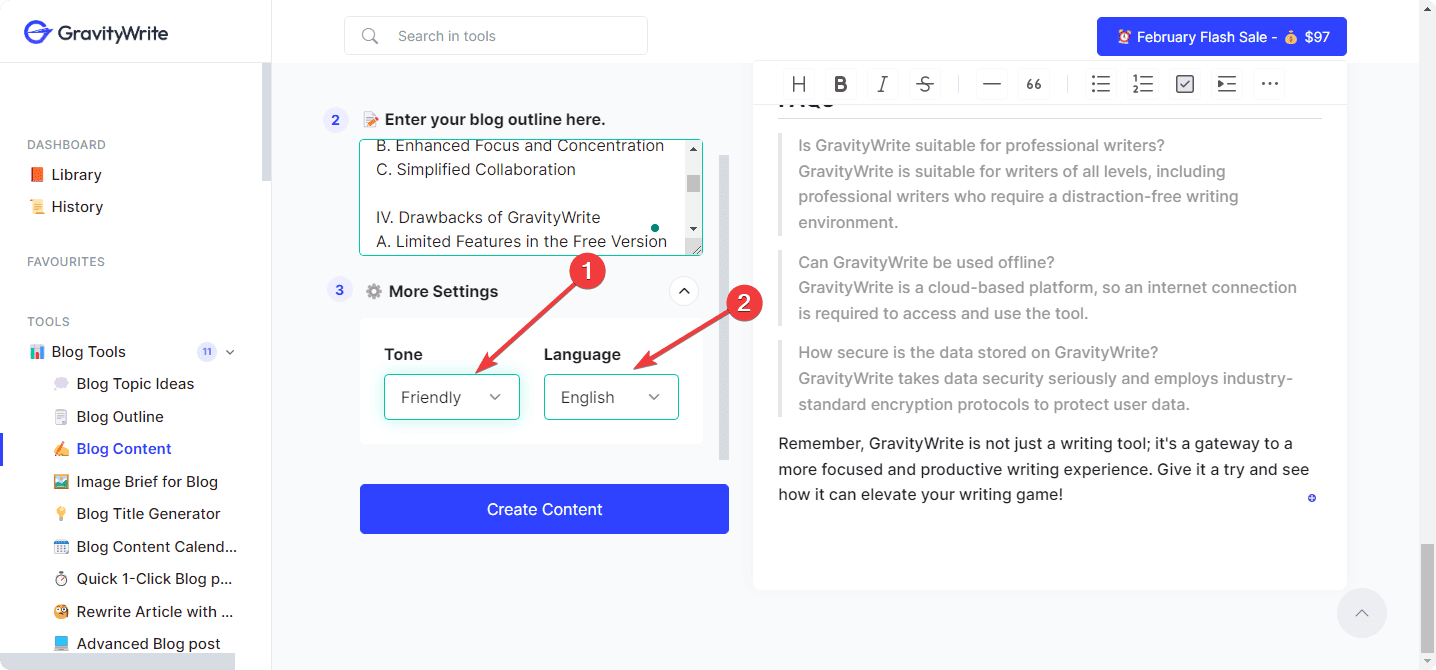
Task: Click the indent icon in toolbar
Action: click(x=1227, y=84)
